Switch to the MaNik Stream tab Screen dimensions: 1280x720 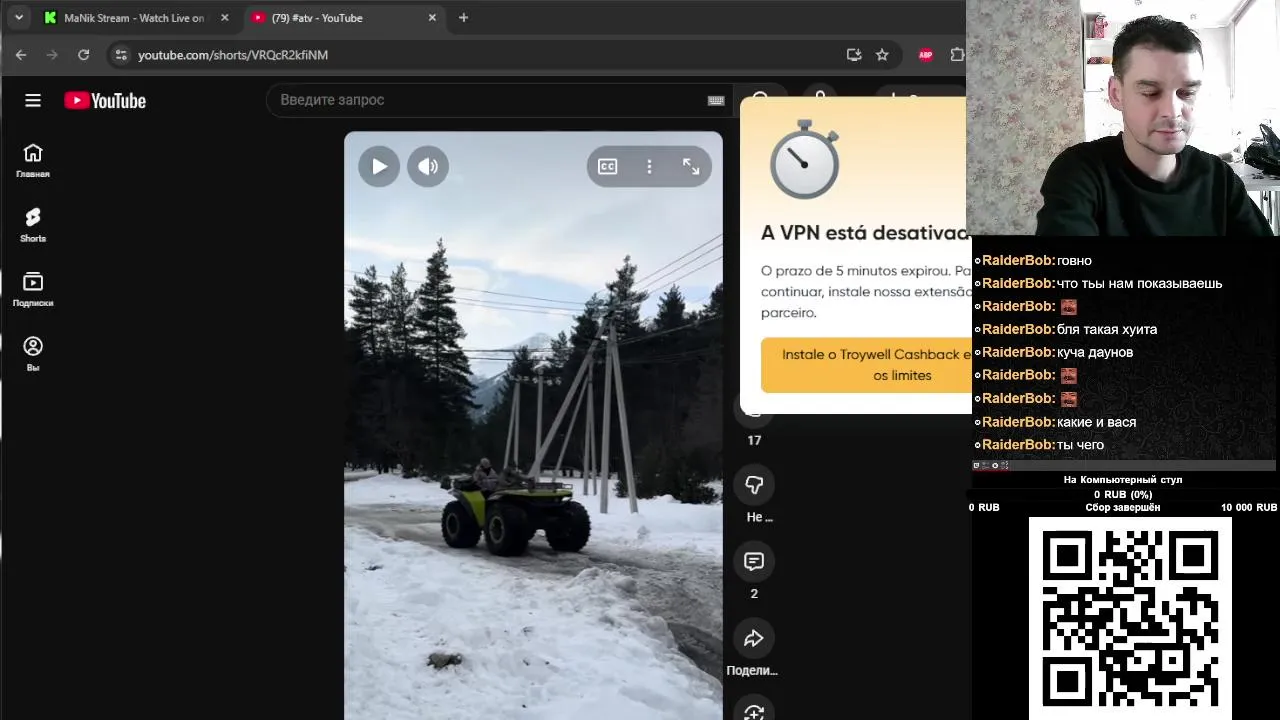coord(133,18)
